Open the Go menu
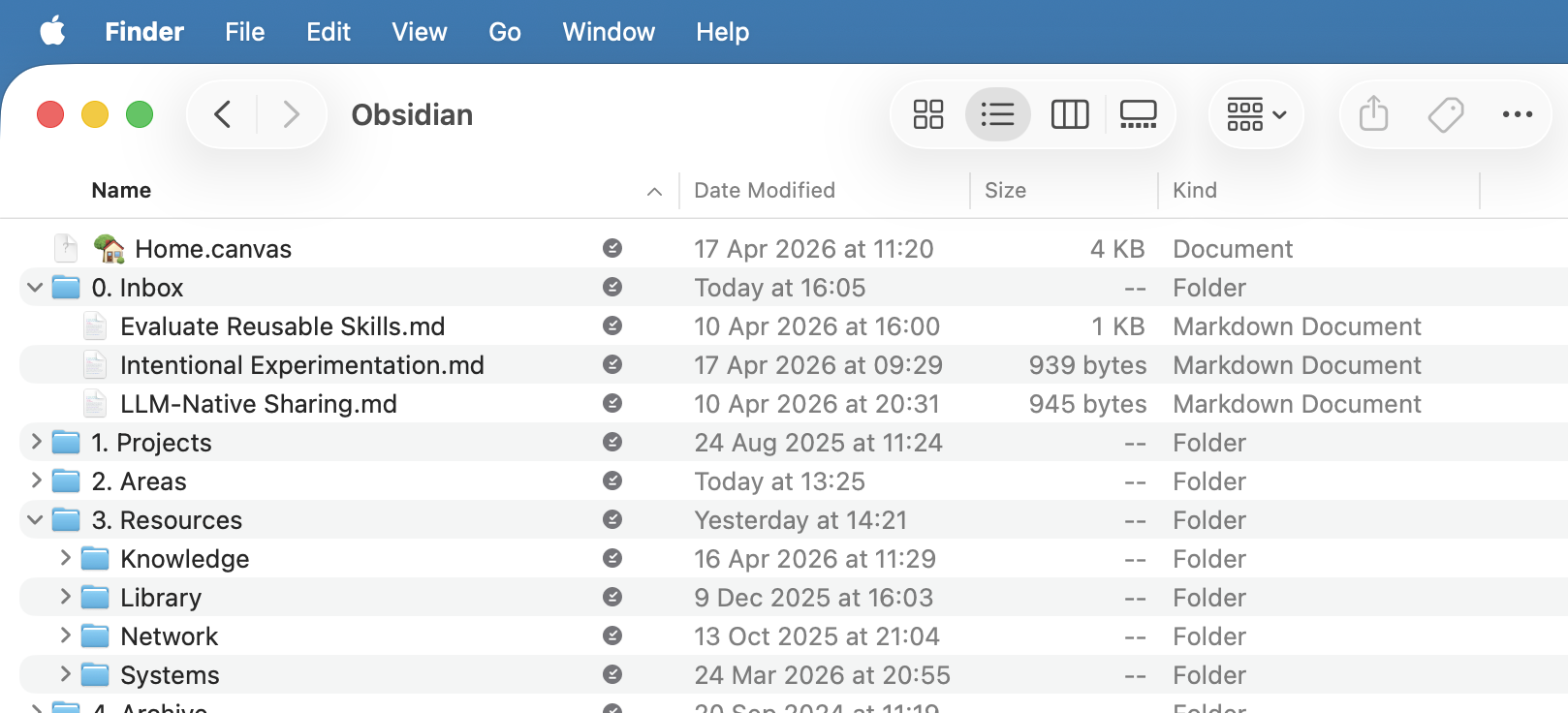 505,32
